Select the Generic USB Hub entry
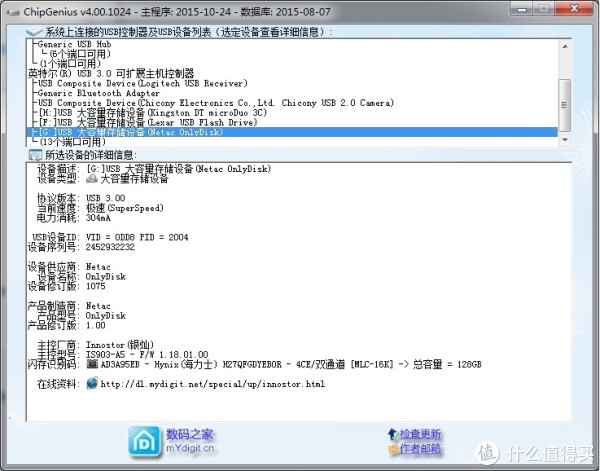This screenshot has height=471, width=600. [74, 44]
